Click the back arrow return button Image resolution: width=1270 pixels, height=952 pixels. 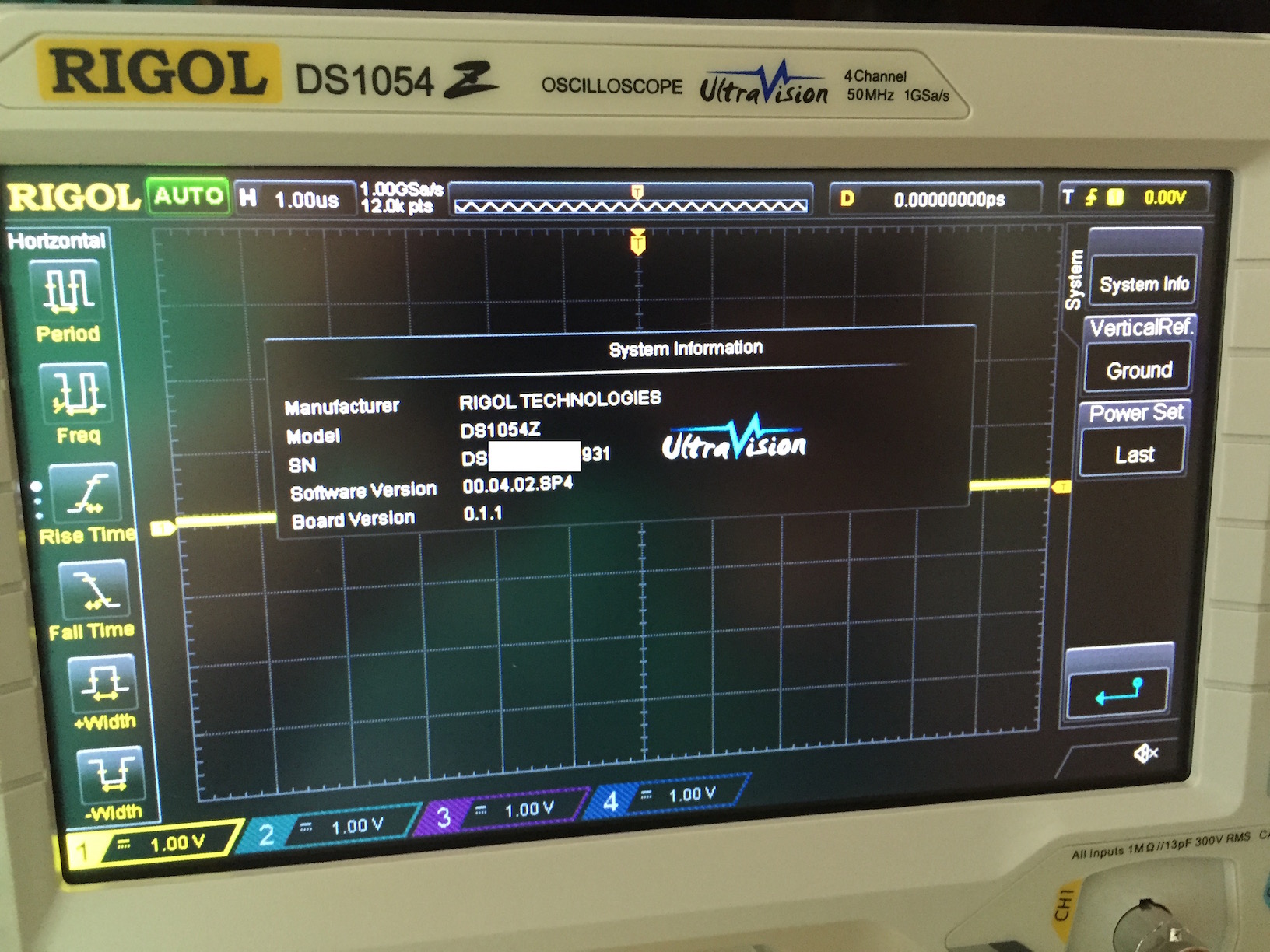click(x=1118, y=691)
